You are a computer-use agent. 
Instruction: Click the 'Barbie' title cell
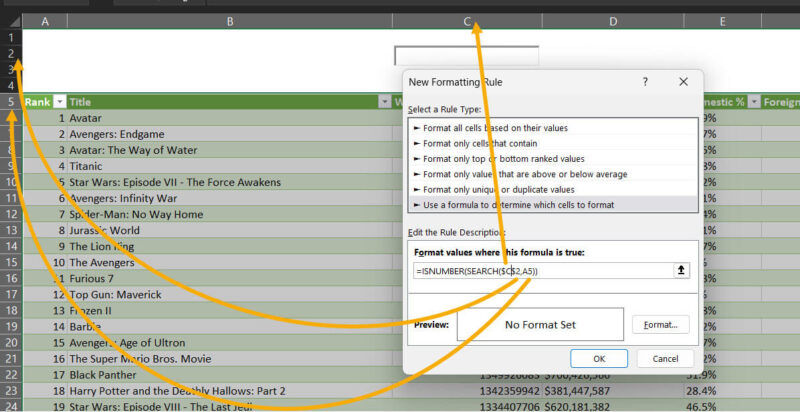pos(230,327)
